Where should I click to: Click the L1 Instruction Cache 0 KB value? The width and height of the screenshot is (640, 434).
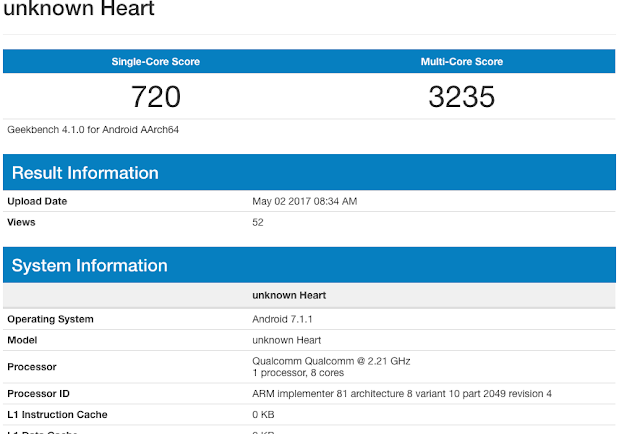pos(263,414)
